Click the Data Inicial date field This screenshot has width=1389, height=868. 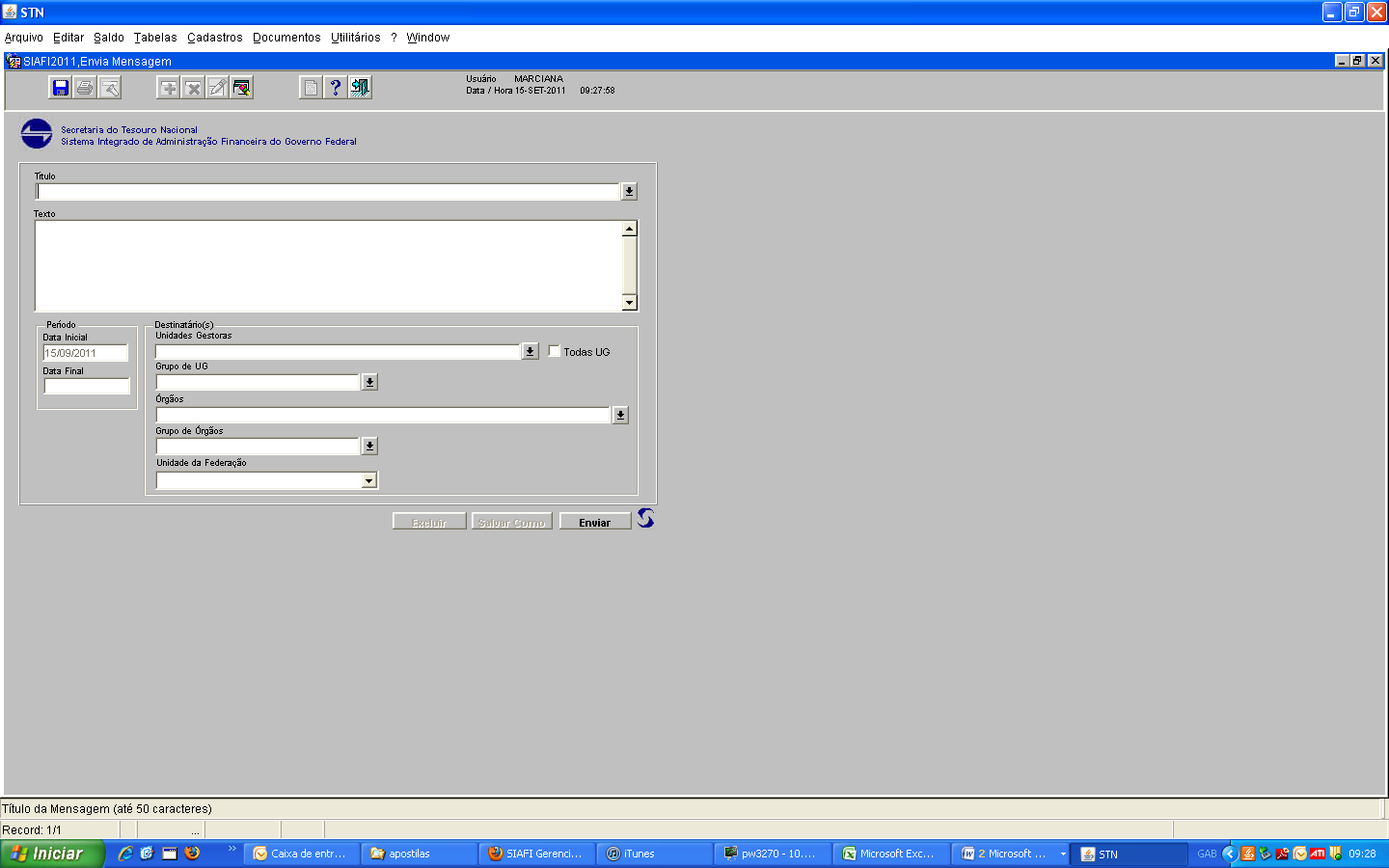tap(85, 353)
